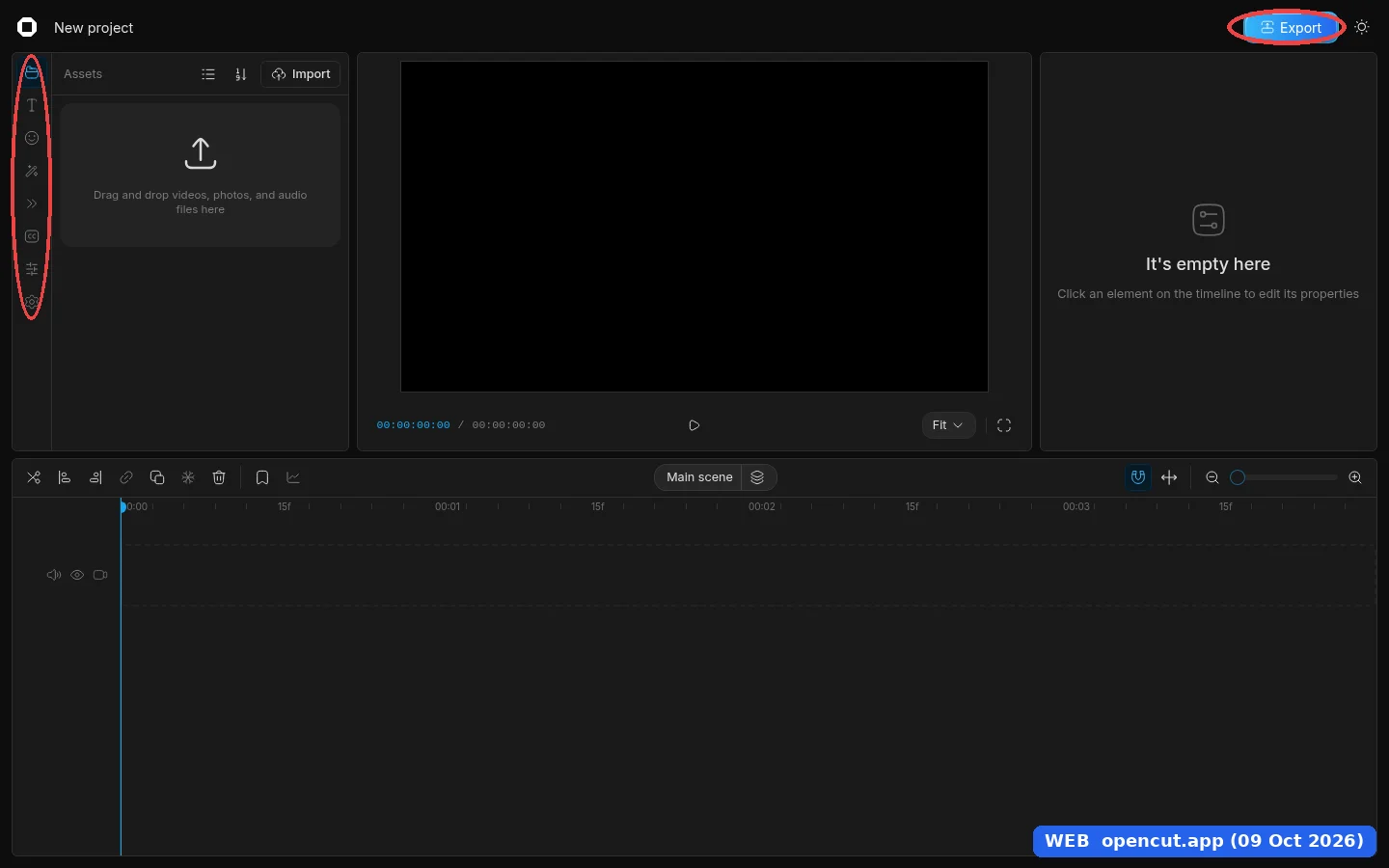Click the freeze frame snowflake icon

(188, 477)
